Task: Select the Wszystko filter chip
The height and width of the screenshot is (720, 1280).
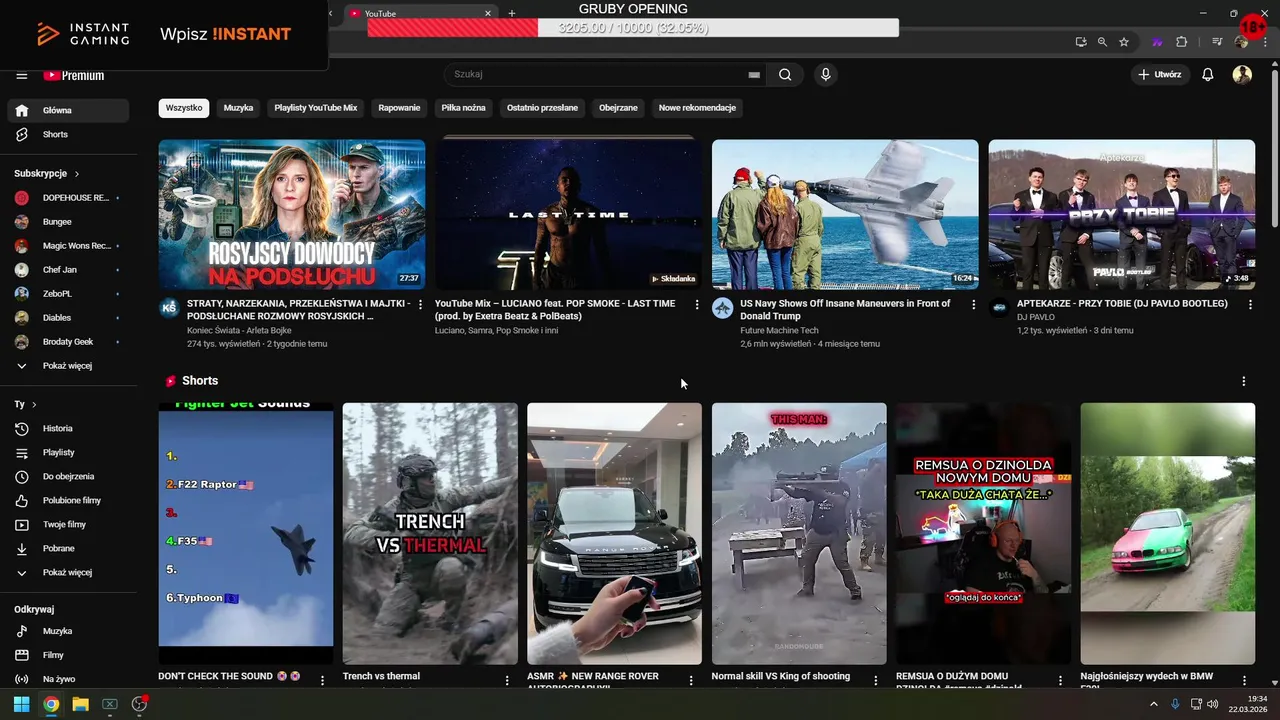Action: click(184, 108)
